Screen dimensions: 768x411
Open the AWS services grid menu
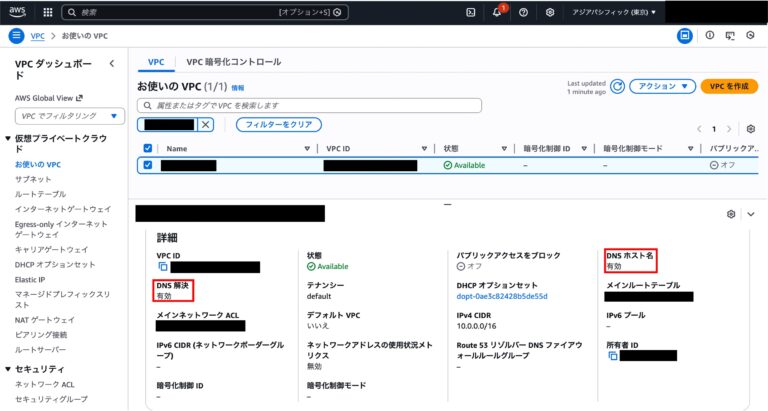[x=48, y=12]
